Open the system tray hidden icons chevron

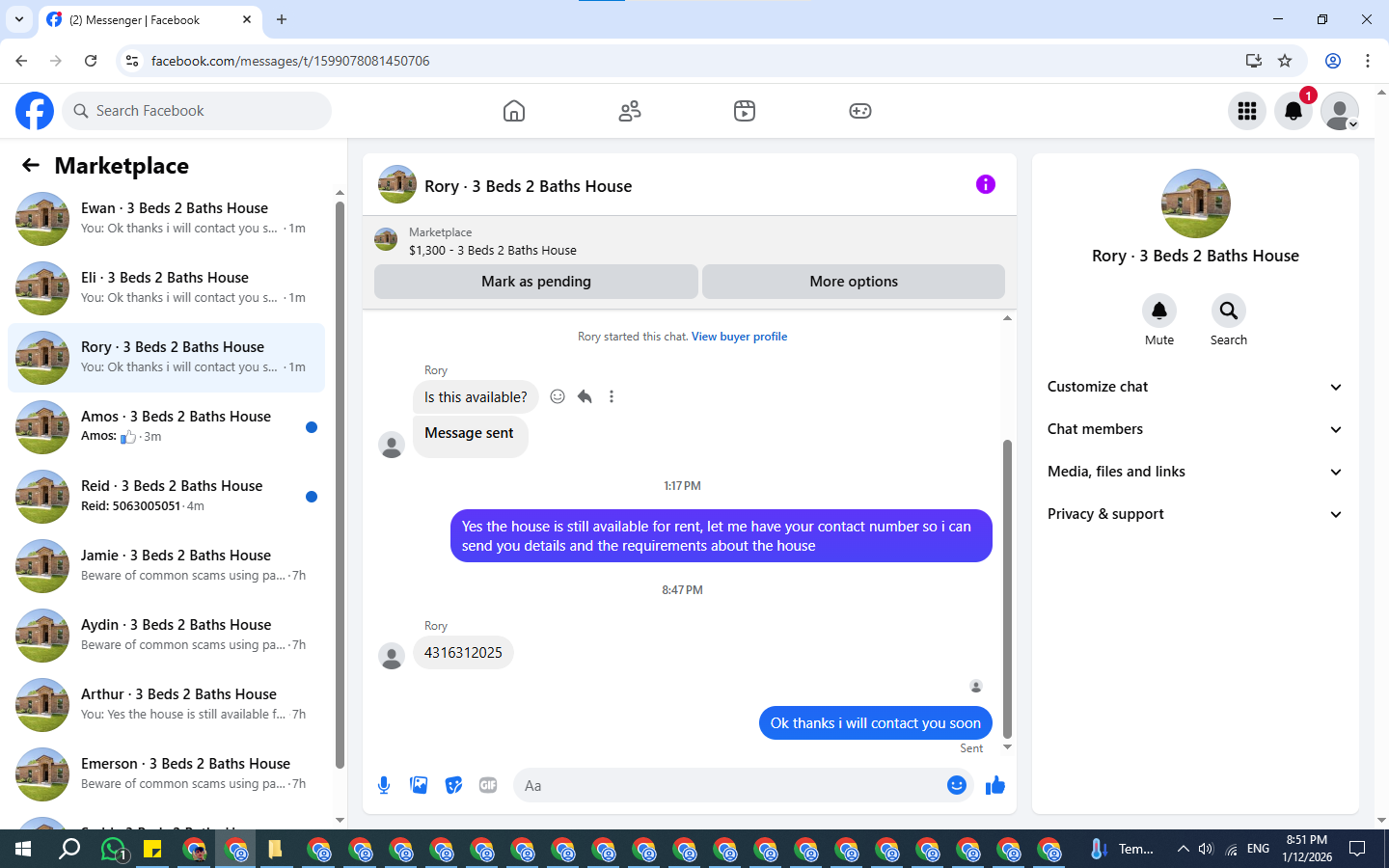(x=1183, y=850)
